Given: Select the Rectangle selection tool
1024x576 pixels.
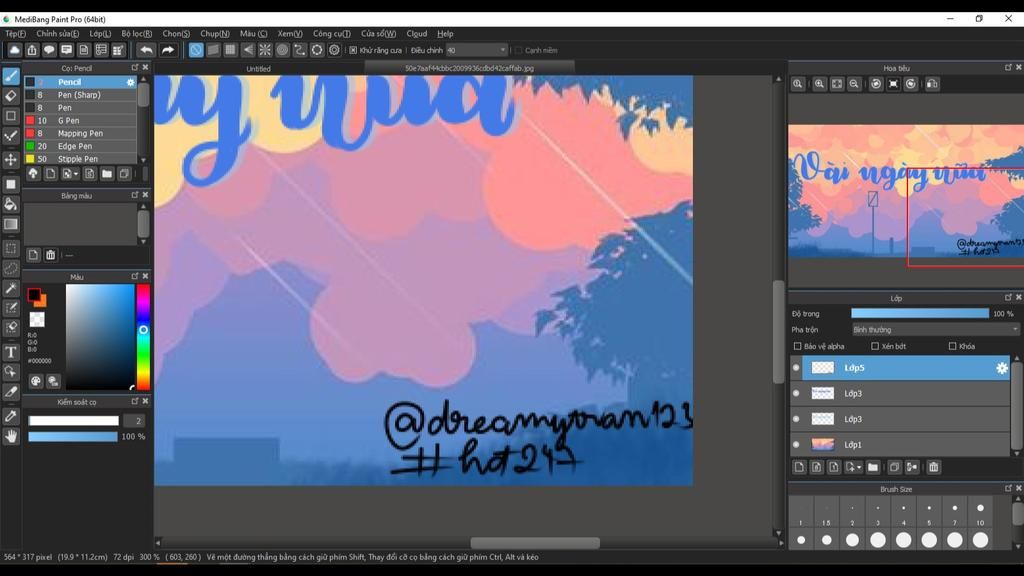Looking at the screenshot, I should coord(11,248).
